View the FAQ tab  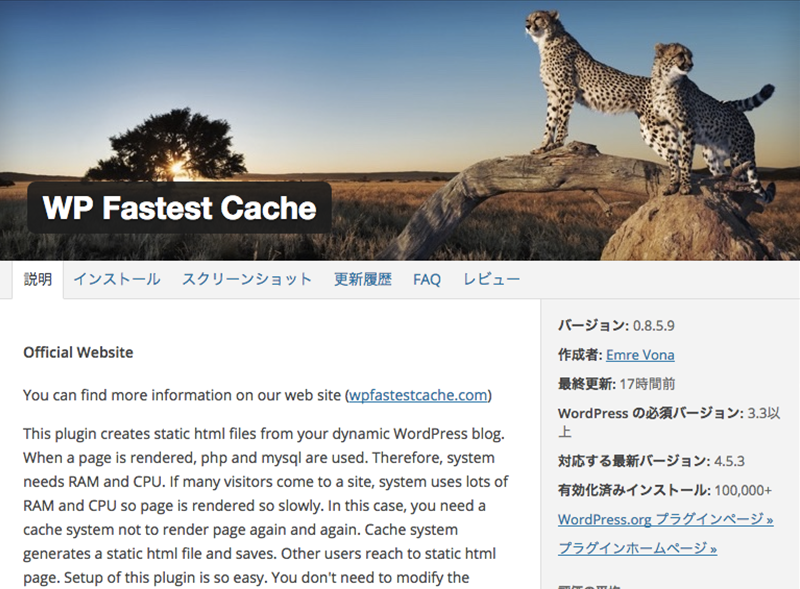click(x=427, y=279)
